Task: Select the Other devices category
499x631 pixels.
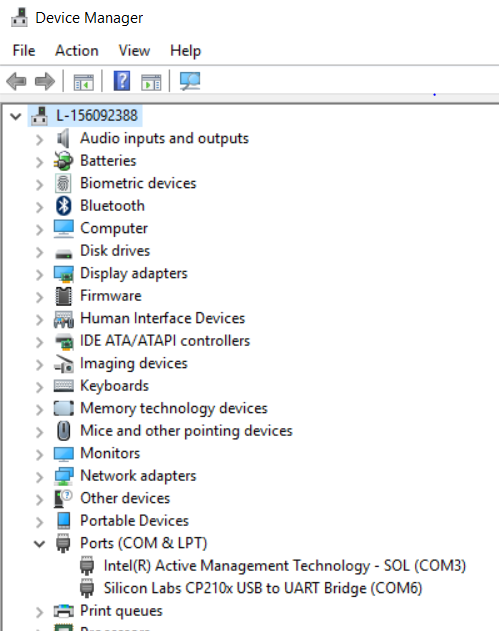Action: 125,498
